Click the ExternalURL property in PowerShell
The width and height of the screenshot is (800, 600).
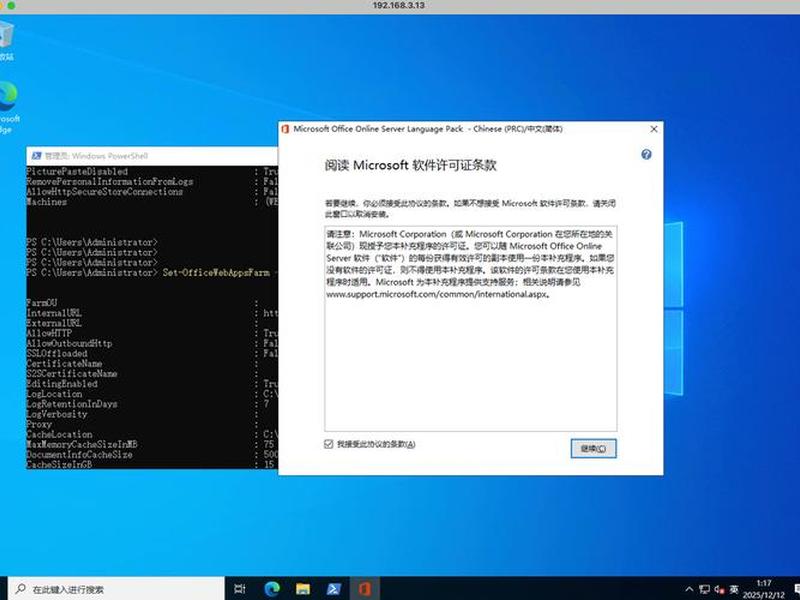tap(54, 323)
